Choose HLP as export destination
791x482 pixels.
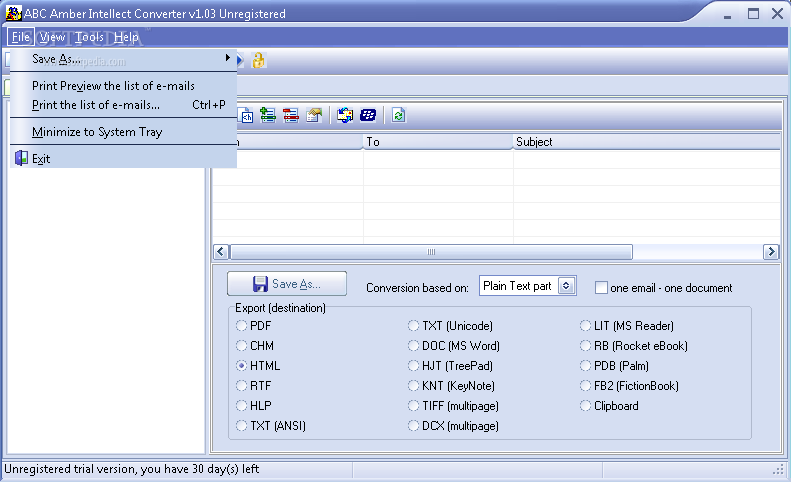pos(242,406)
